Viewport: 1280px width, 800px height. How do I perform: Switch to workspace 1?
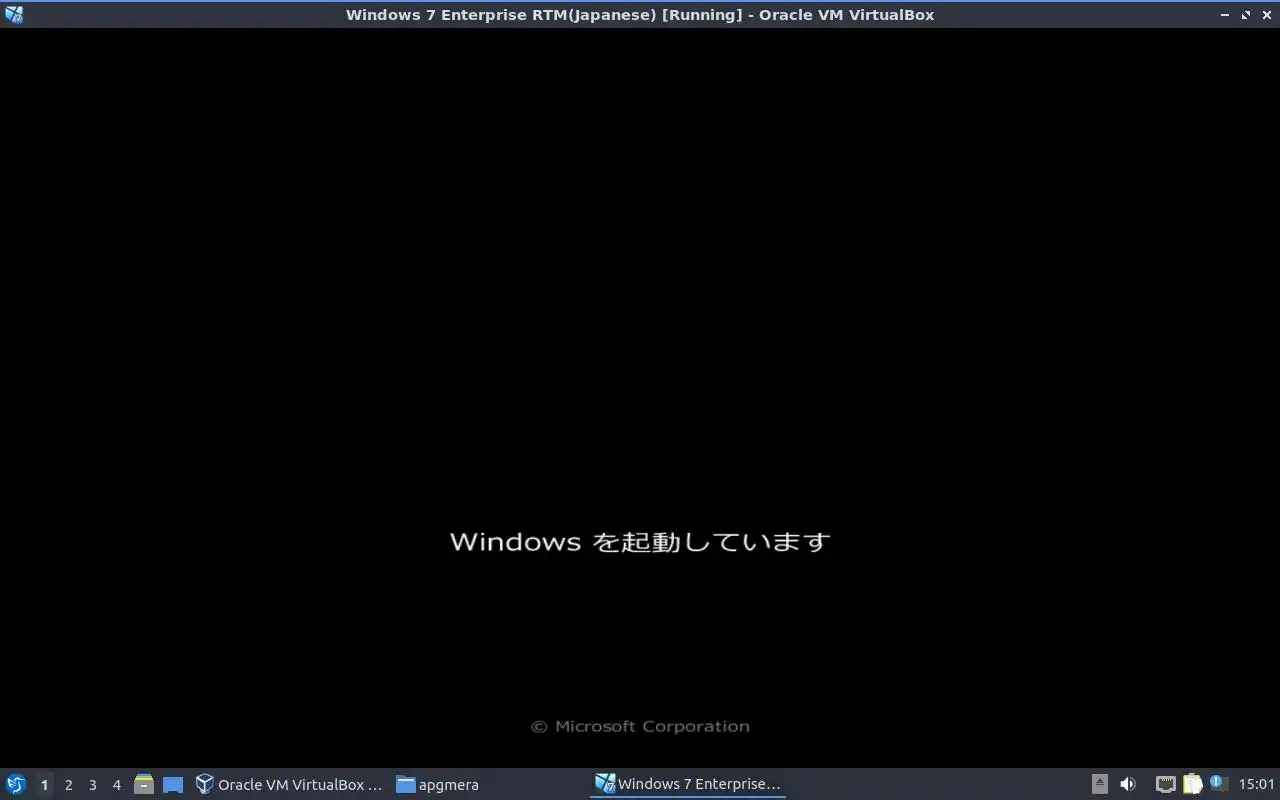click(44, 785)
